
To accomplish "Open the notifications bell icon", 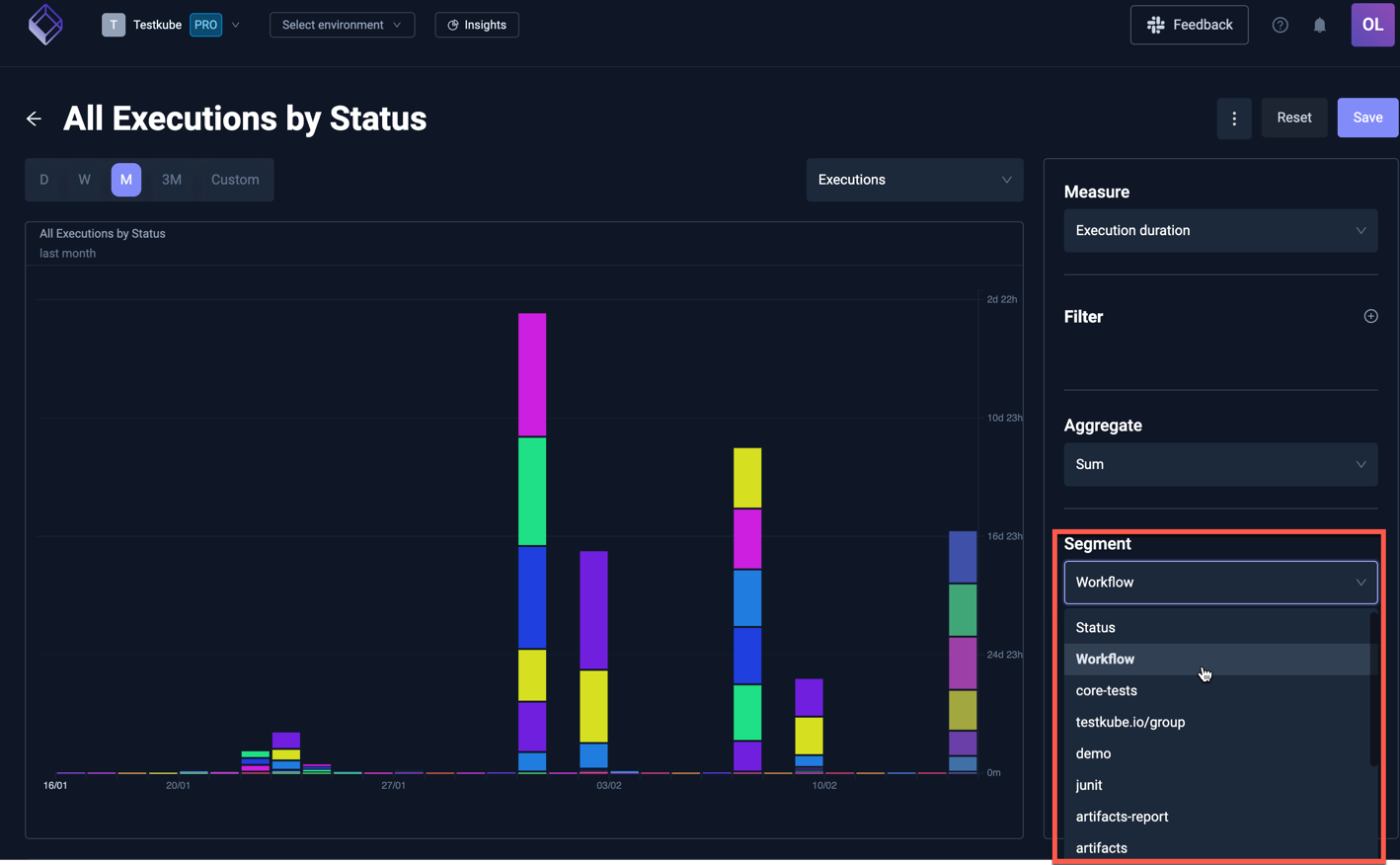I will pos(1319,25).
